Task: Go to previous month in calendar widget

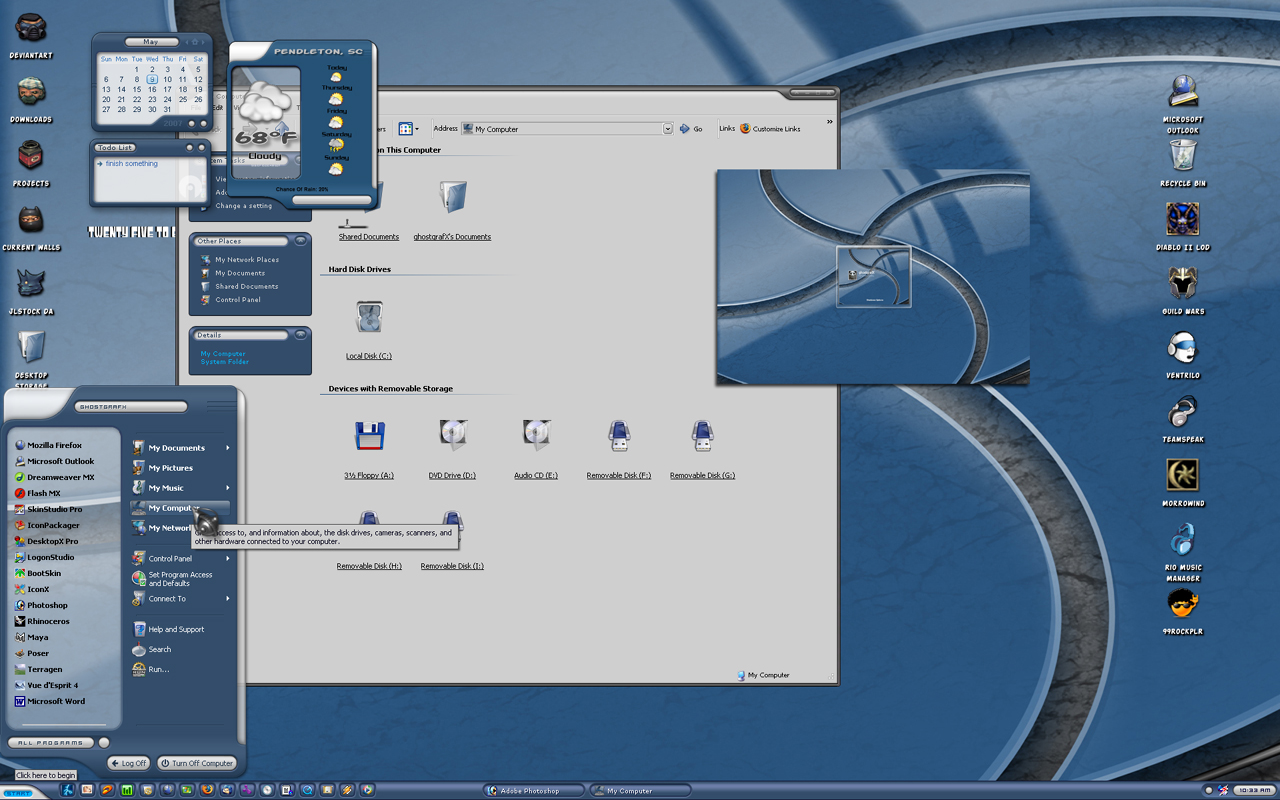Action: tap(189, 42)
